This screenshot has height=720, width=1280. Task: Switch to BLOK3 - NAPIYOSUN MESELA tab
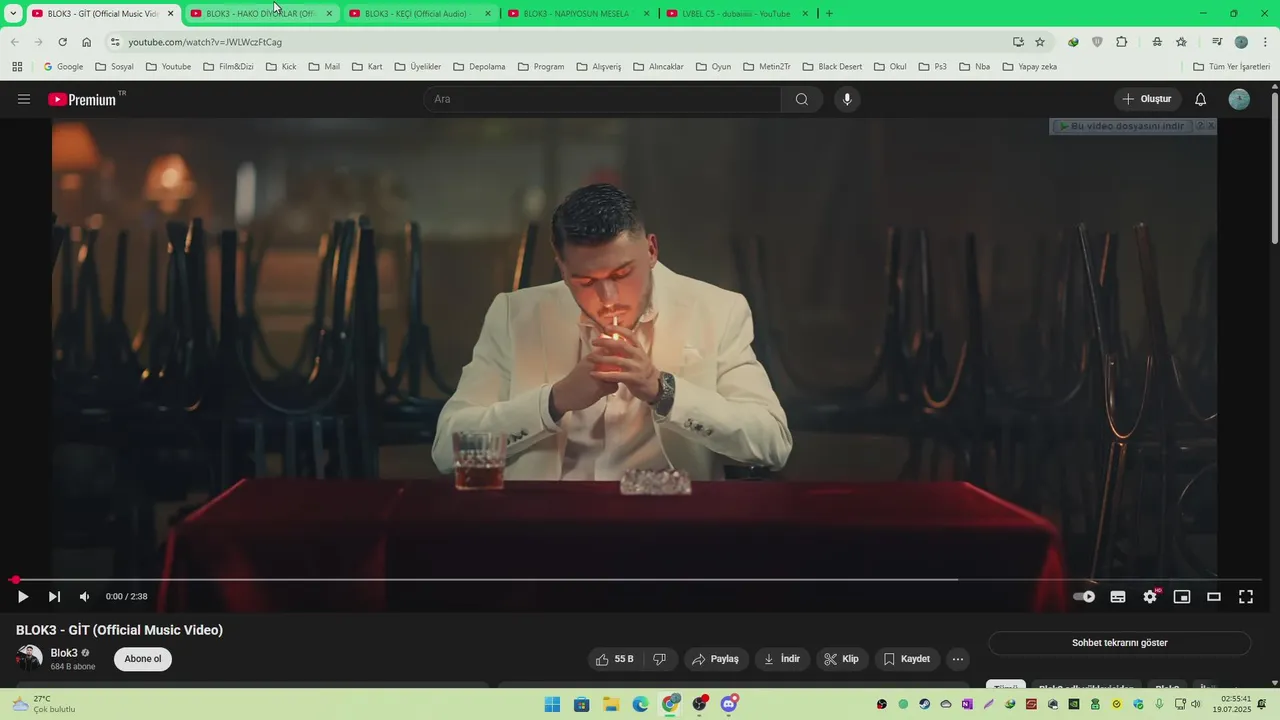577,14
